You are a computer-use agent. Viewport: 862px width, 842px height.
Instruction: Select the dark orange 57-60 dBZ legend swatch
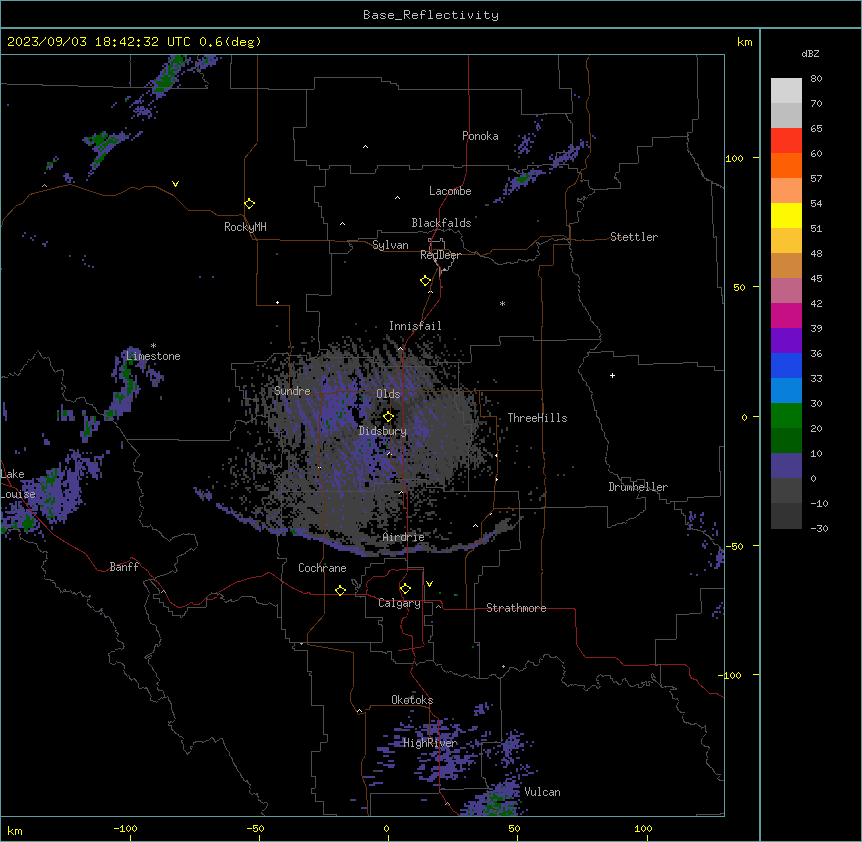[x=786, y=165]
